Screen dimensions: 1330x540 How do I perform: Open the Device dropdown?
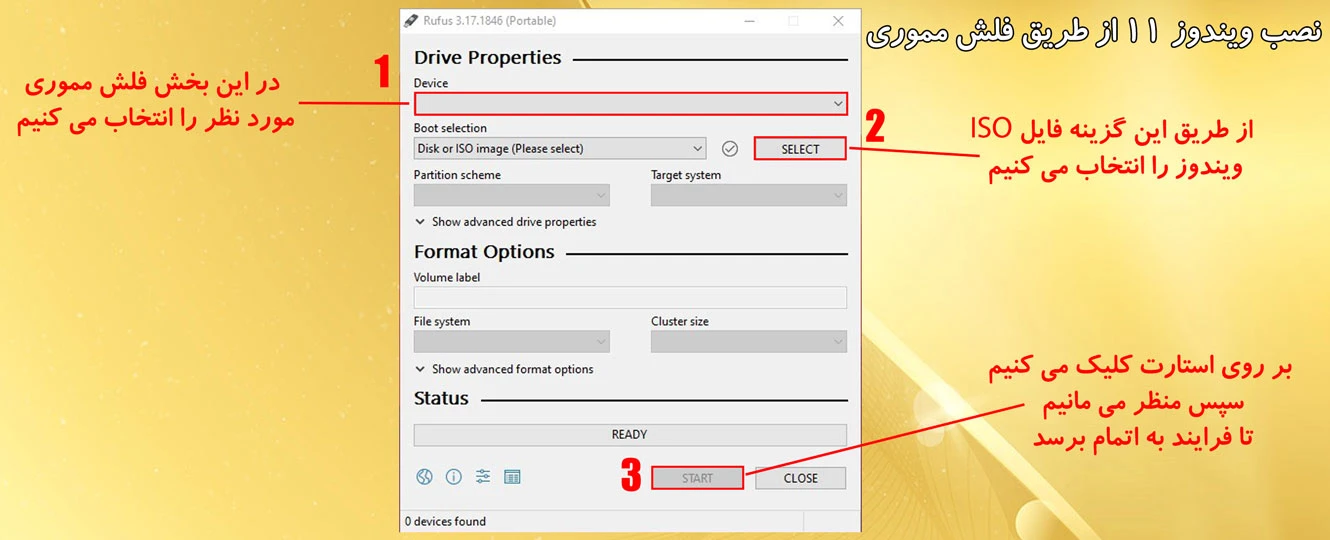coord(631,103)
